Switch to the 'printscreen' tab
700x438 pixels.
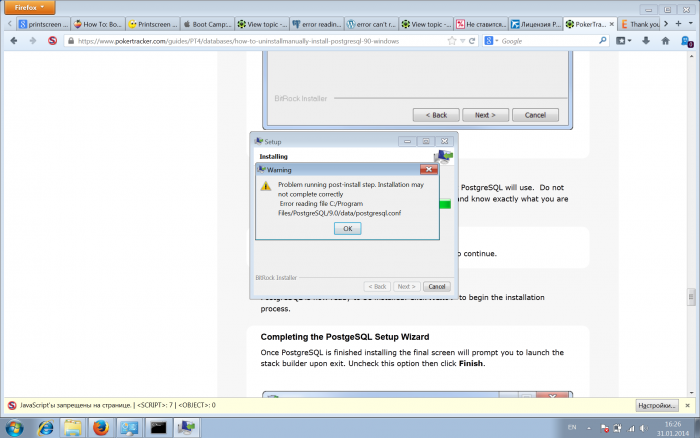[43, 24]
